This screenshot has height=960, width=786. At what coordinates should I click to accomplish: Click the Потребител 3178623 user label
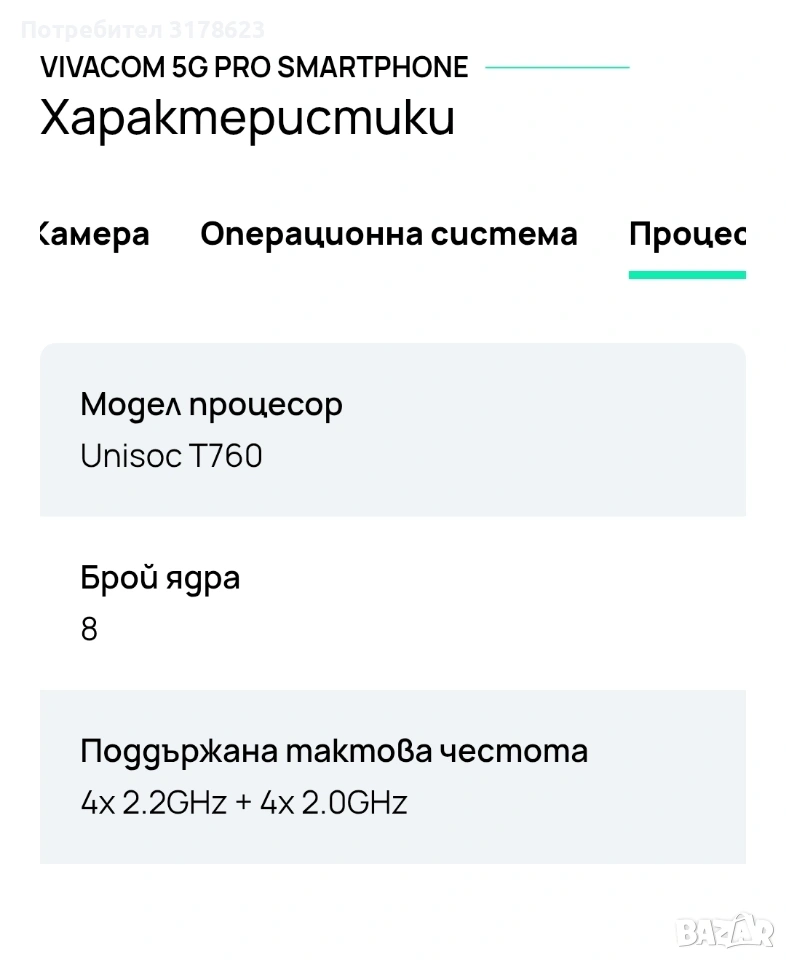(142, 30)
